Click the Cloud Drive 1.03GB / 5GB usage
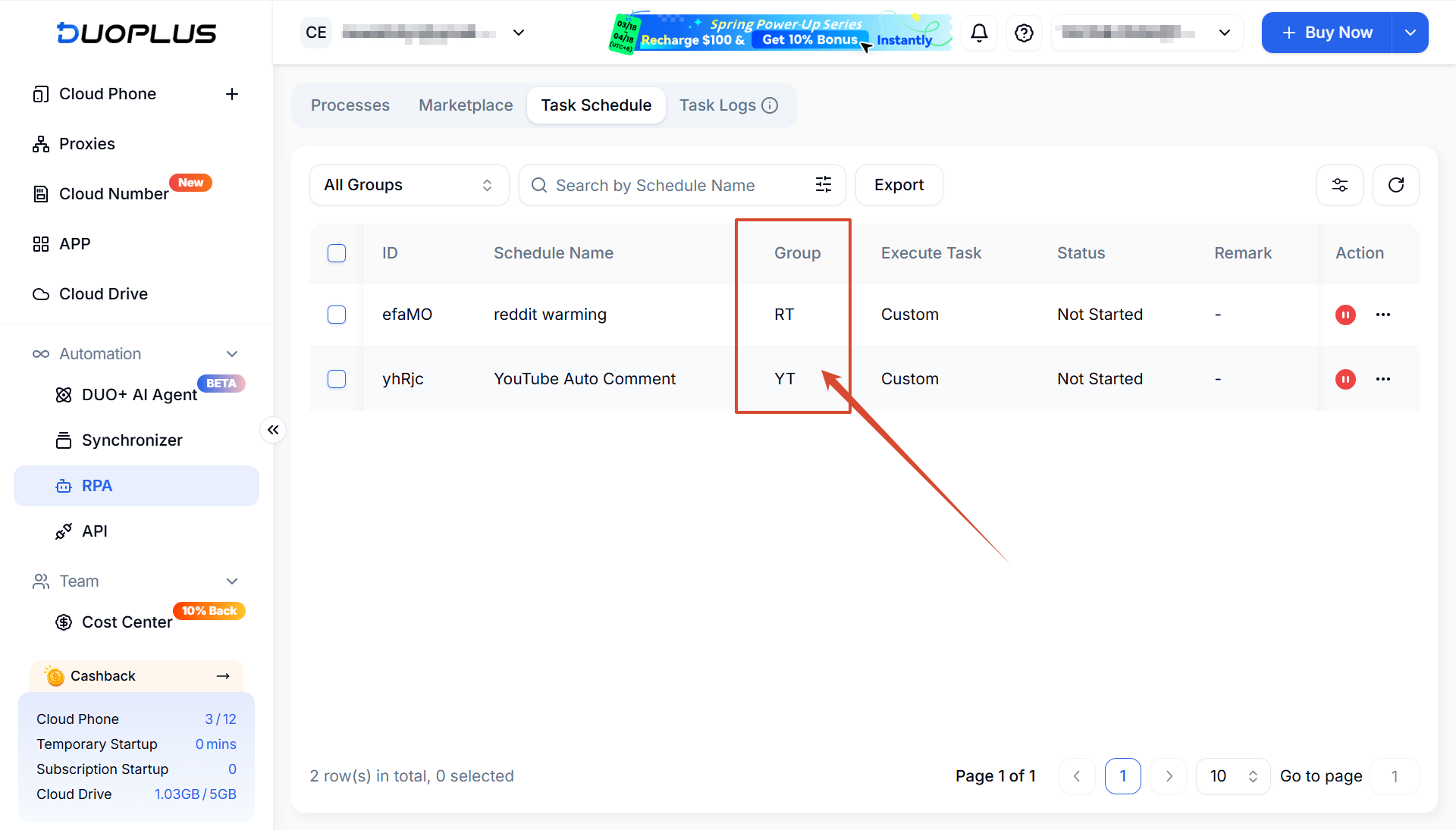1456x830 pixels. pos(196,794)
